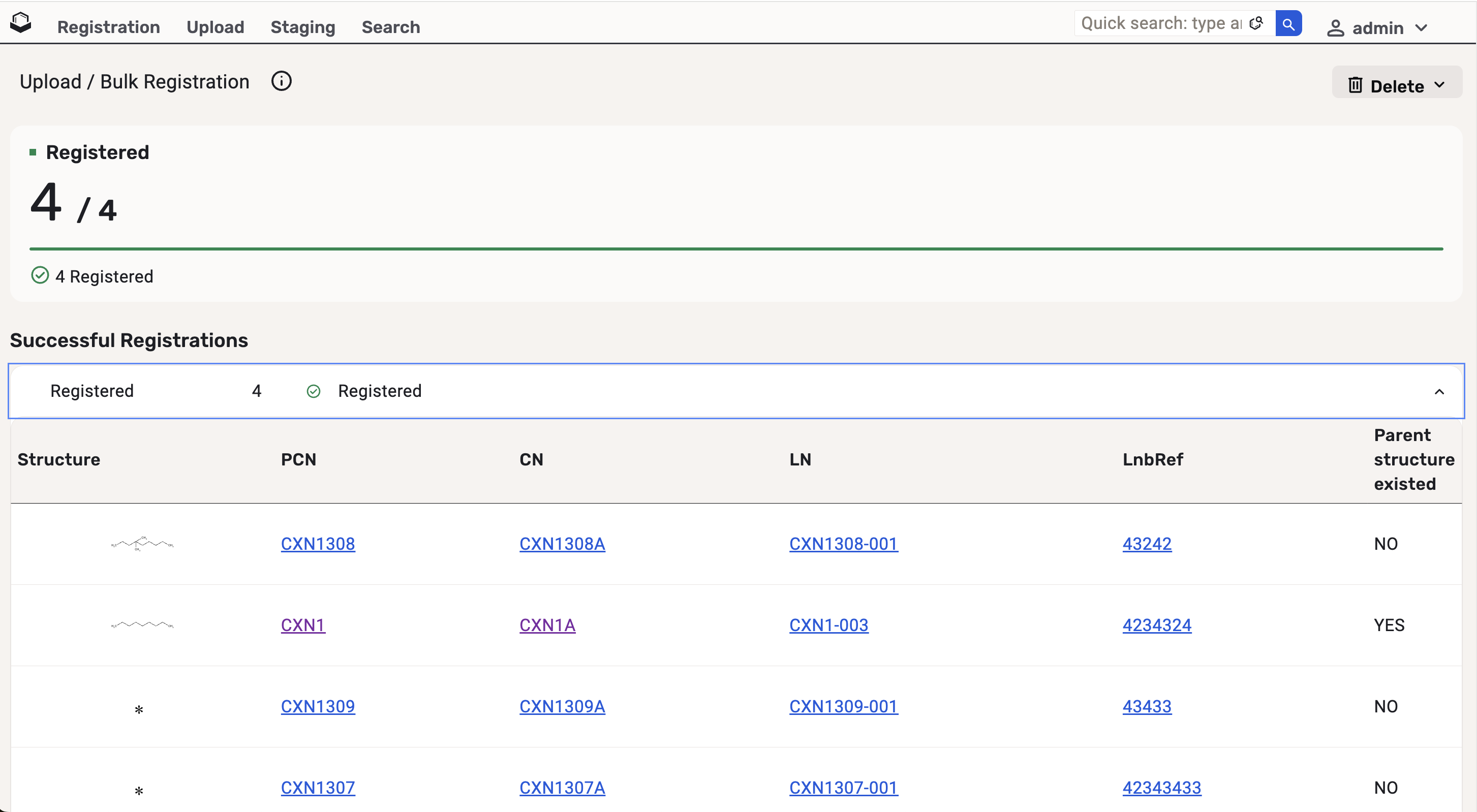Click the green registration progress bar
1477x812 pixels.
coord(735,248)
